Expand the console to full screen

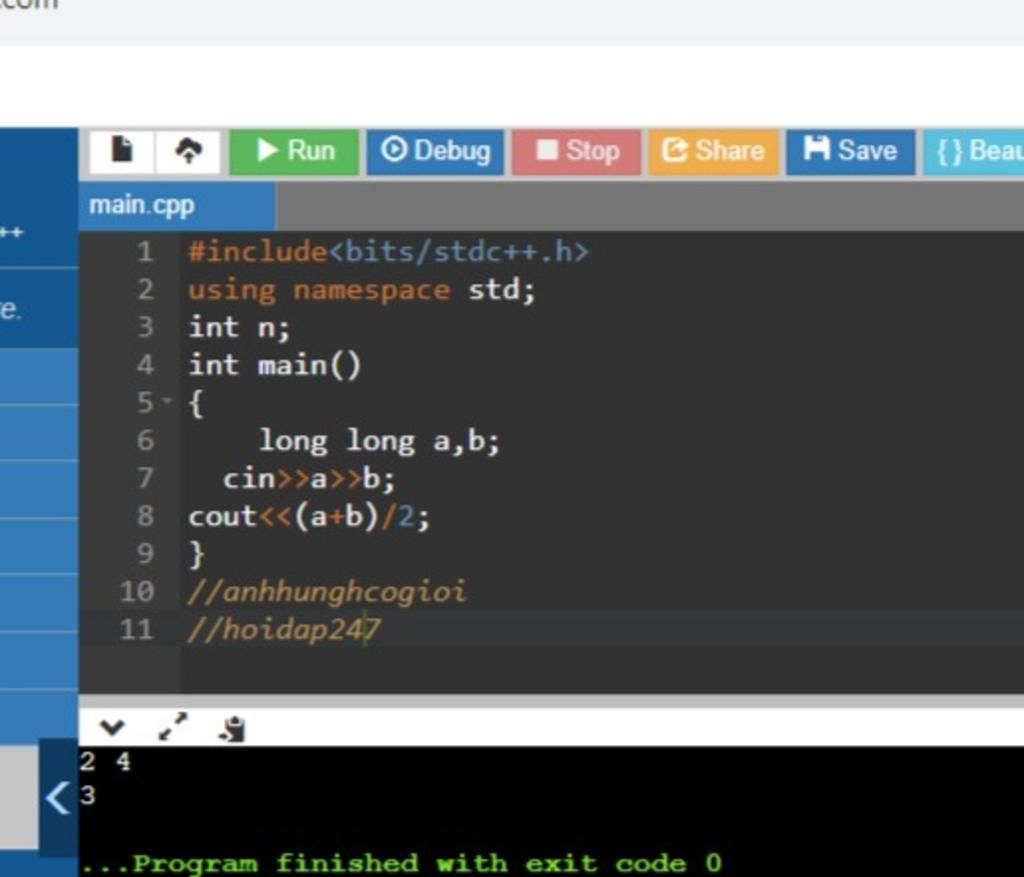(x=173, y=727)
